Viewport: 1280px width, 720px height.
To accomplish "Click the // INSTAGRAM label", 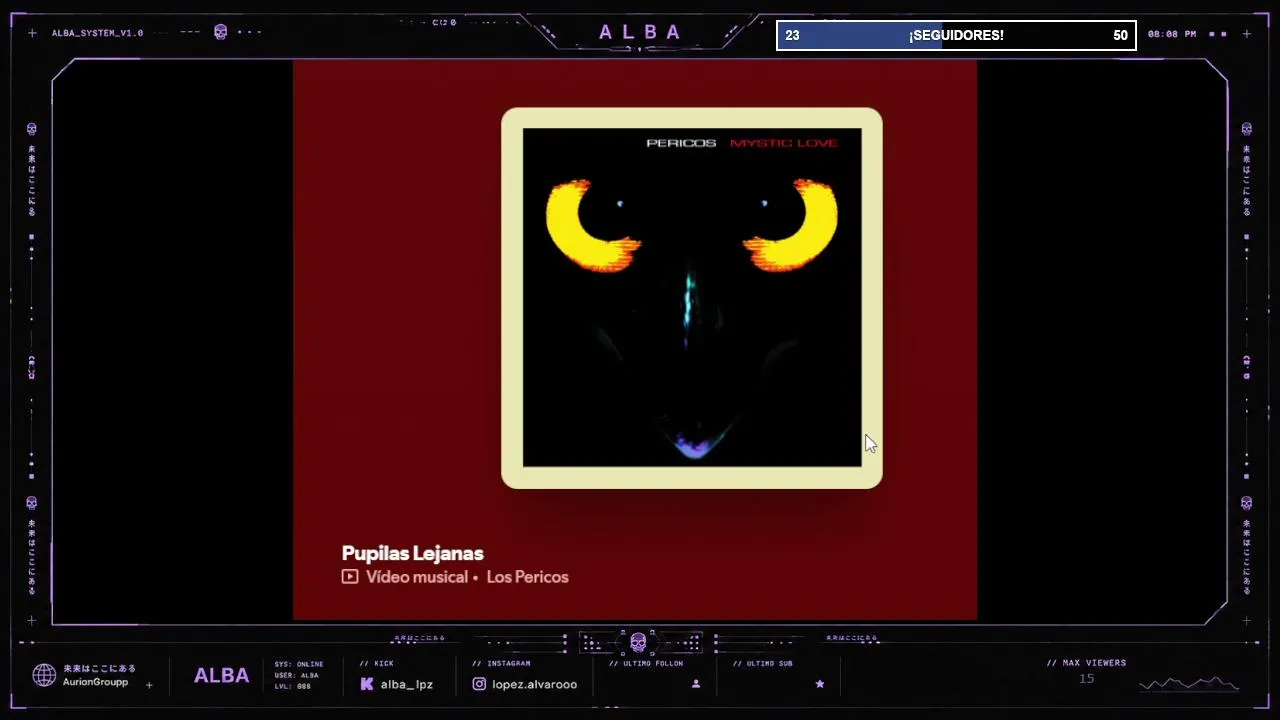I will coord(501,663).
